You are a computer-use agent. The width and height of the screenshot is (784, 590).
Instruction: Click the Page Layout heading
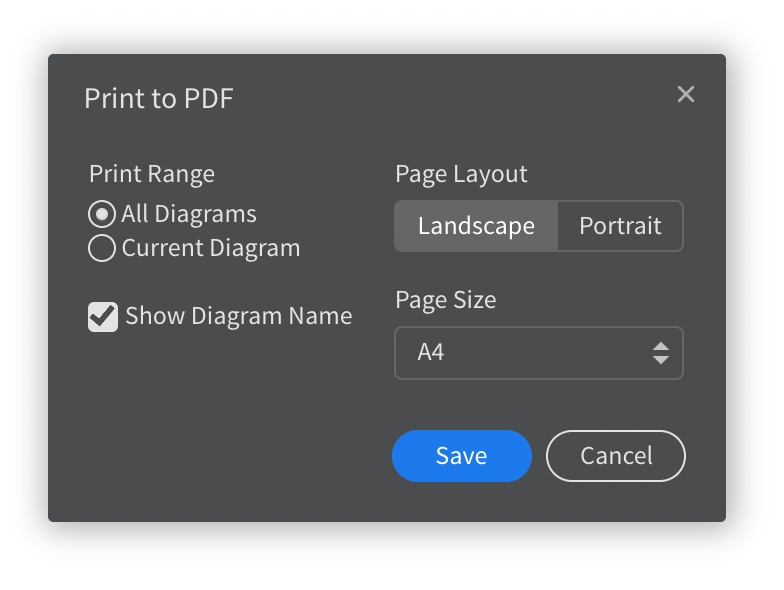point(461,174)
